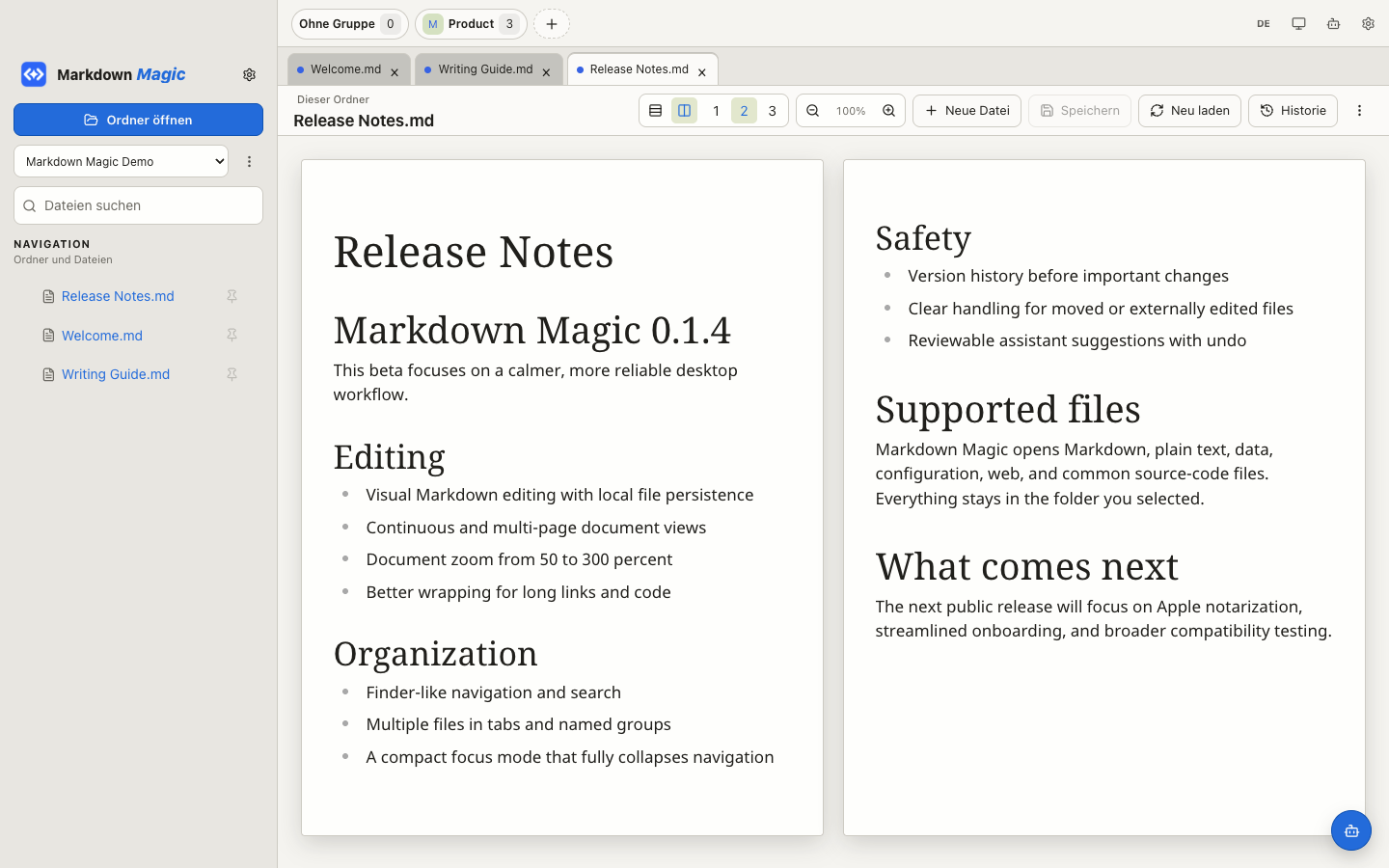The width and height of the screenshot is (1389, 868).
Task: Open Release Notes.md from the sidebar
Action: click(x=118, y=296)
